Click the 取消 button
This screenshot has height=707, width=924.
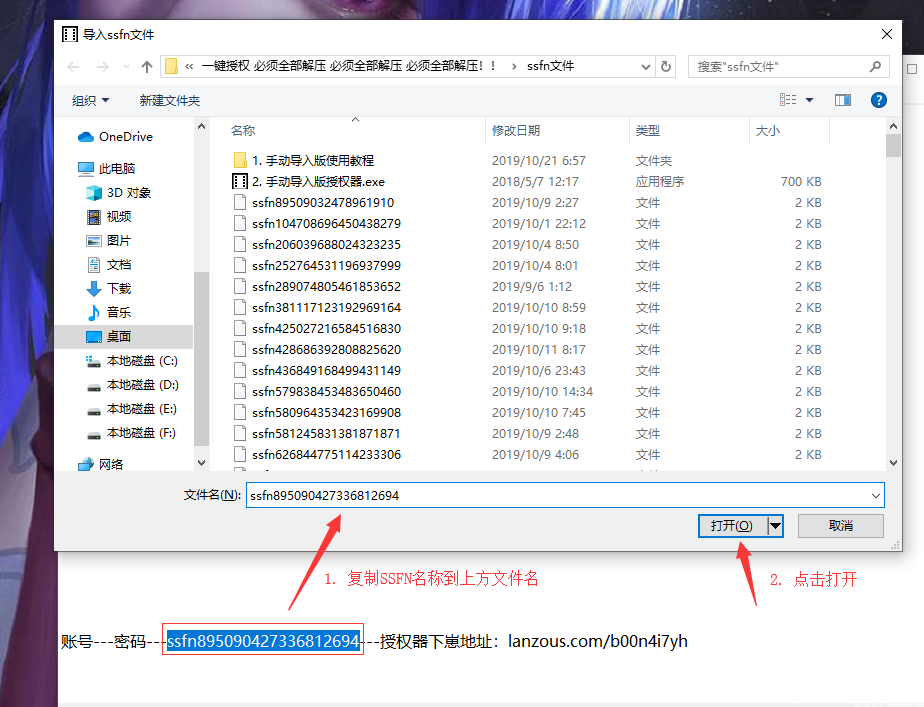840,526
